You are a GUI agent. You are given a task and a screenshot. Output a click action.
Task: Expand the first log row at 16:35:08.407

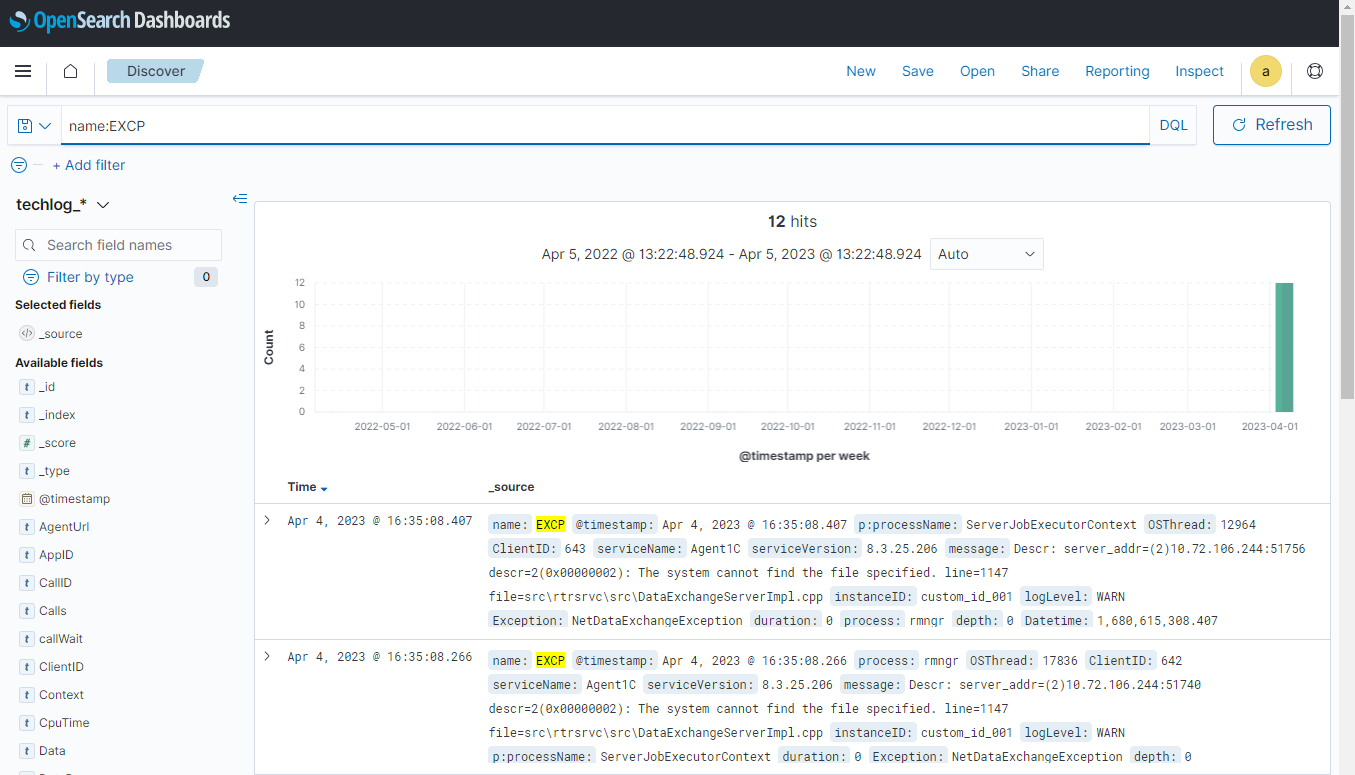coord(267,521)
